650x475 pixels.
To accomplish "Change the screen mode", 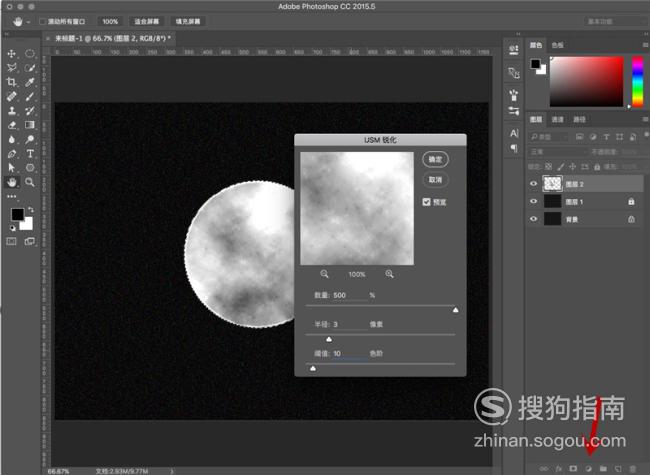I will (x=29, y=241).
